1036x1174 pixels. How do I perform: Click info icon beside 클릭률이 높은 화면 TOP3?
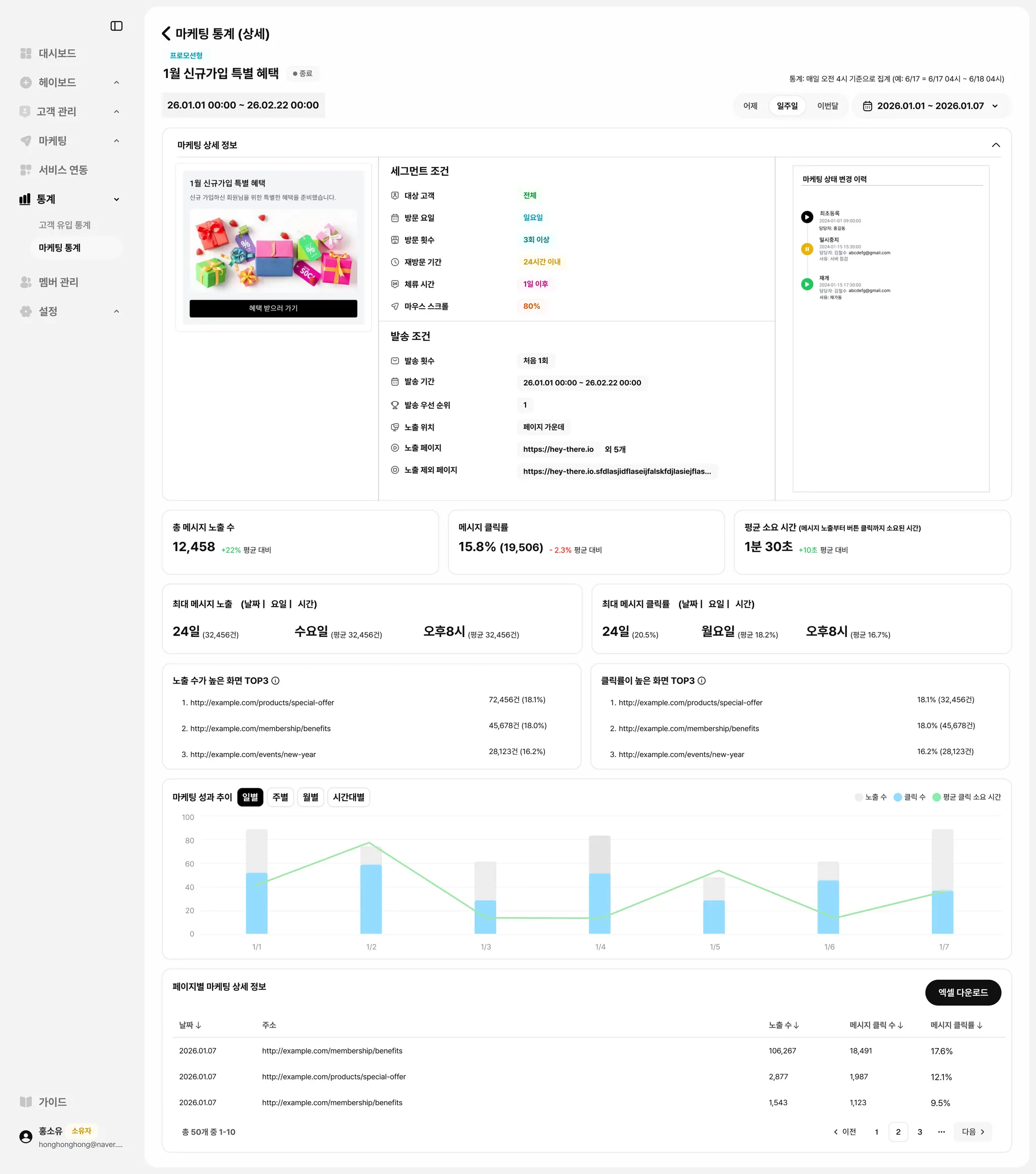(702, 681)
